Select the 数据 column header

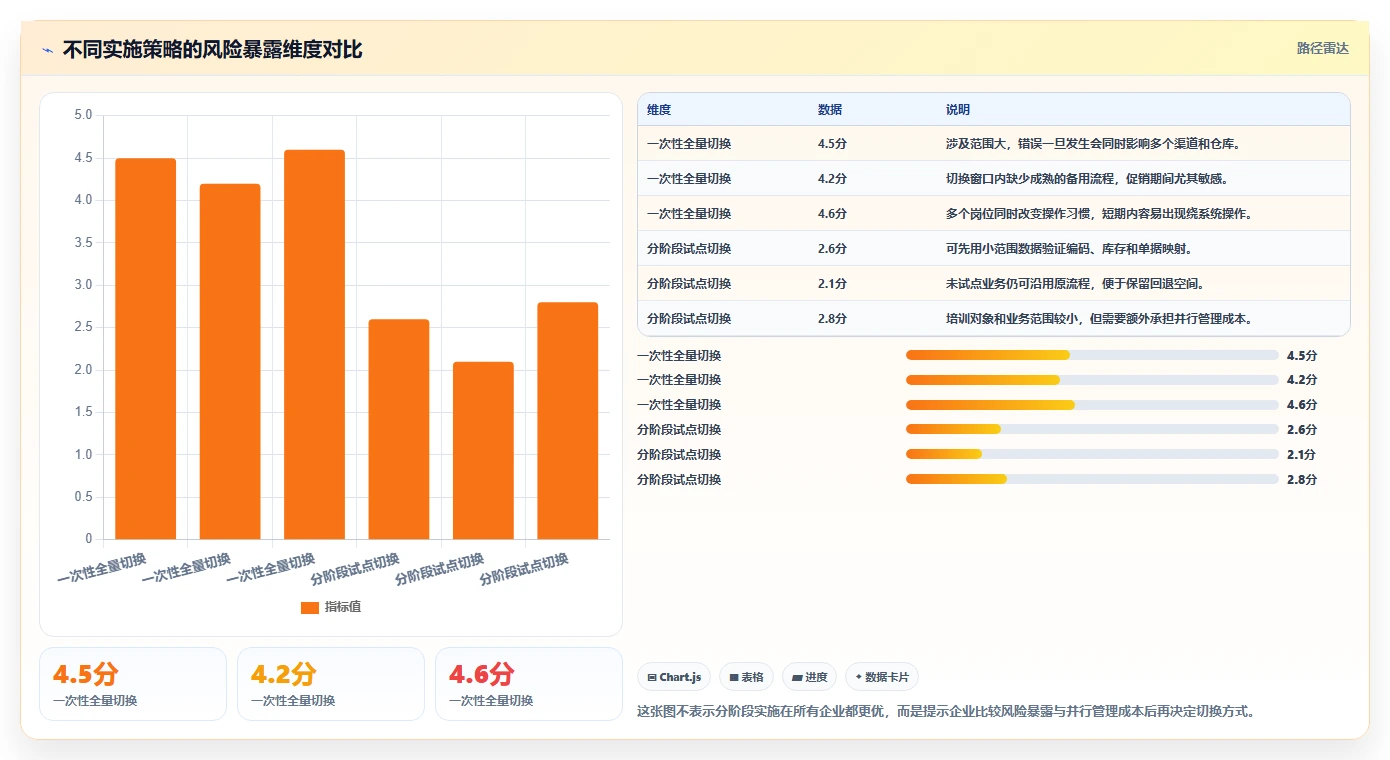830,110
